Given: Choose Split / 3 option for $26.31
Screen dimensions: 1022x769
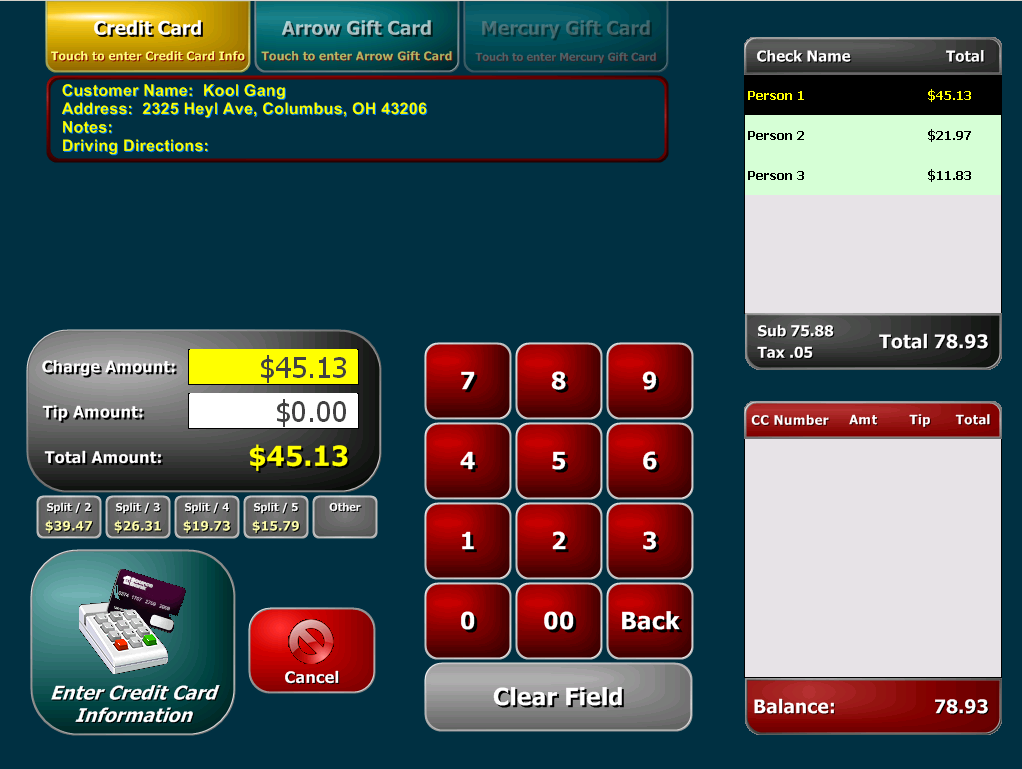Looking at the screenshot, I should [138, 517].
